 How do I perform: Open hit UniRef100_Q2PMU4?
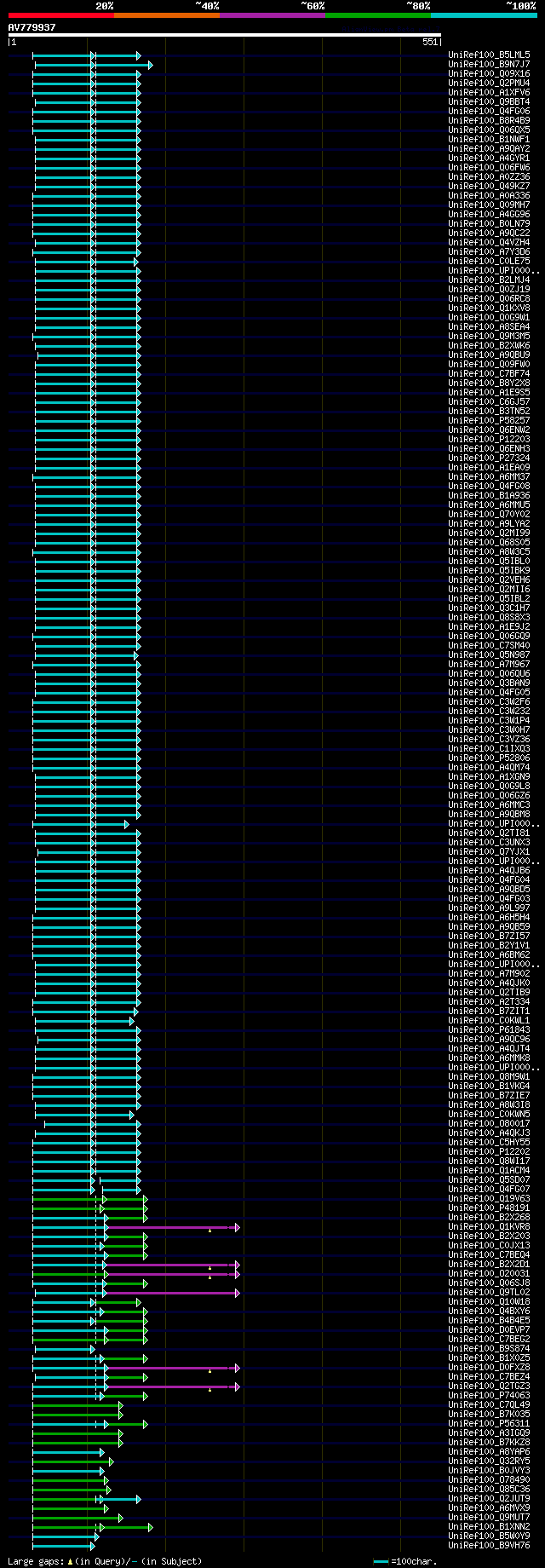[x=489, y=83]
